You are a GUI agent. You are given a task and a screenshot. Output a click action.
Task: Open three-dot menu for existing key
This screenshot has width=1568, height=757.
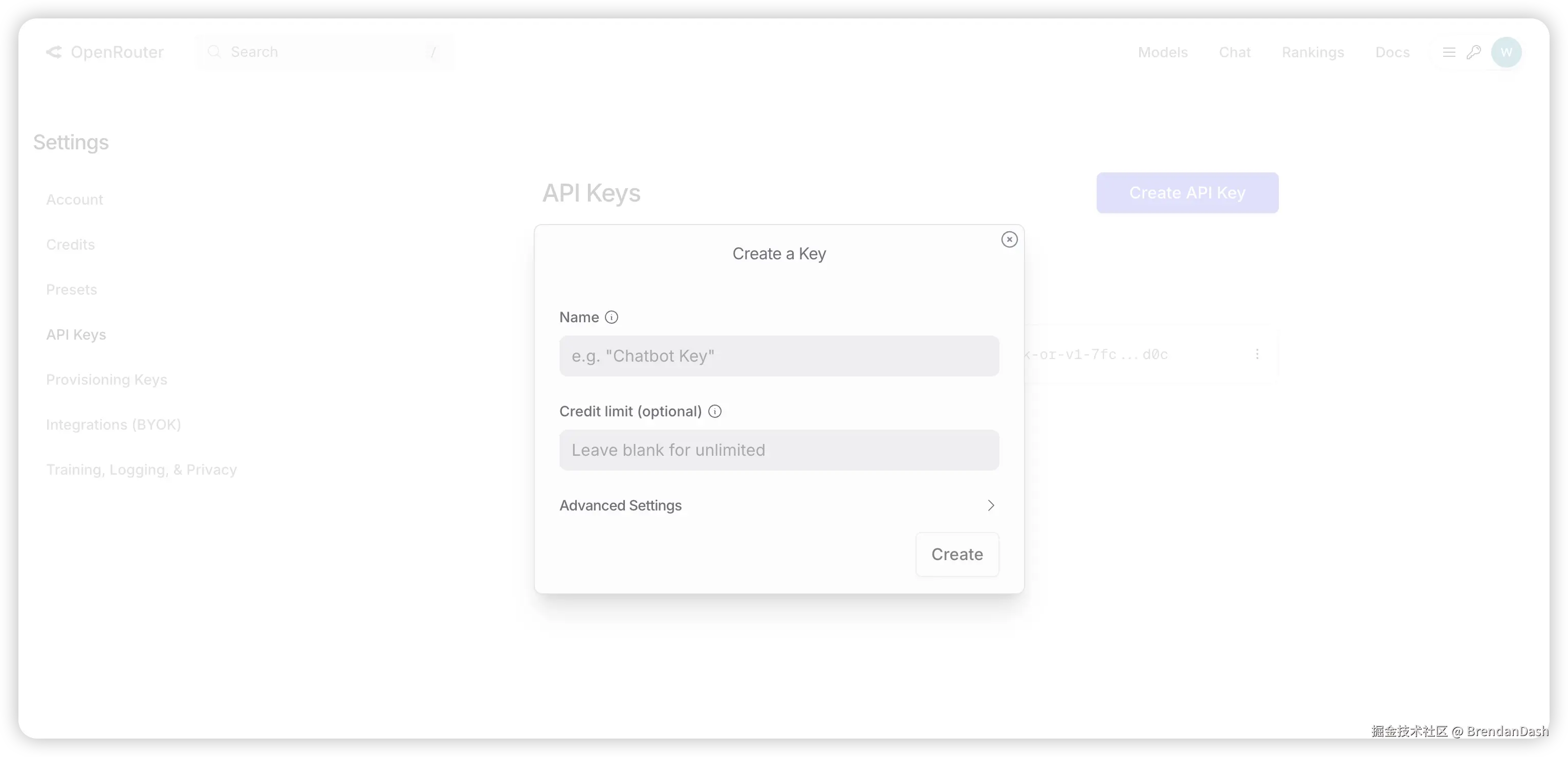click(x=1257, y=354)
